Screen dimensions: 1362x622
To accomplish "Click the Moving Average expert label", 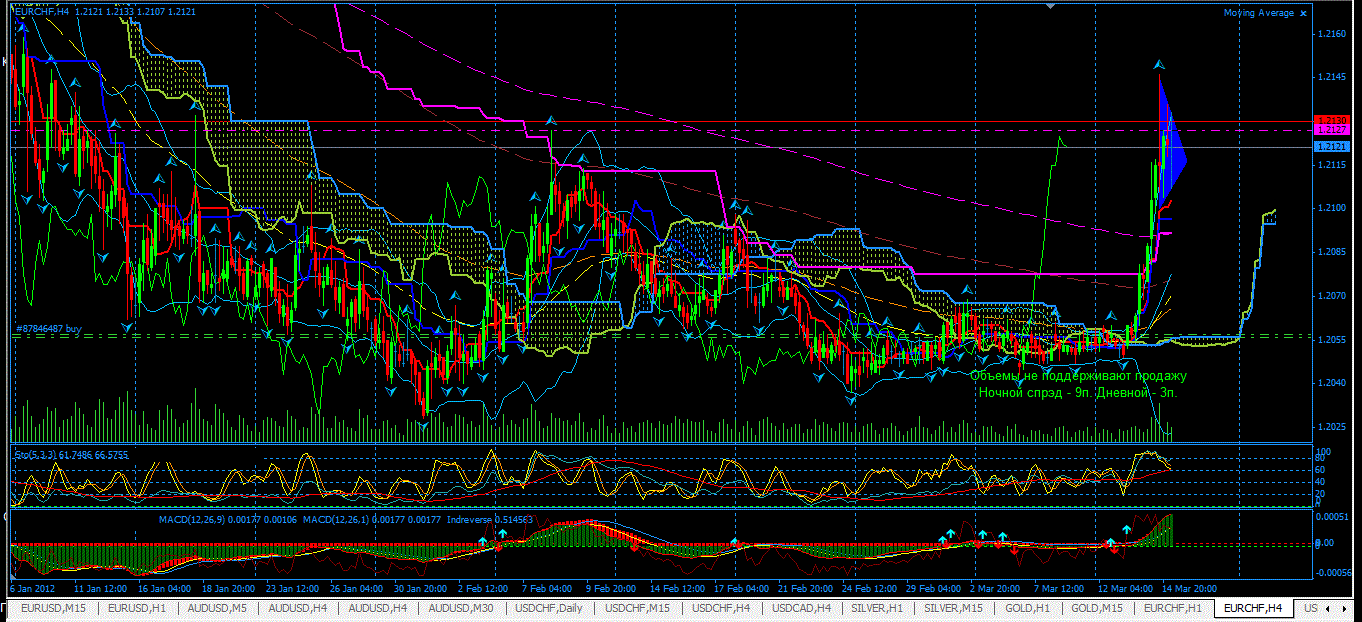I will point(1259,13).
